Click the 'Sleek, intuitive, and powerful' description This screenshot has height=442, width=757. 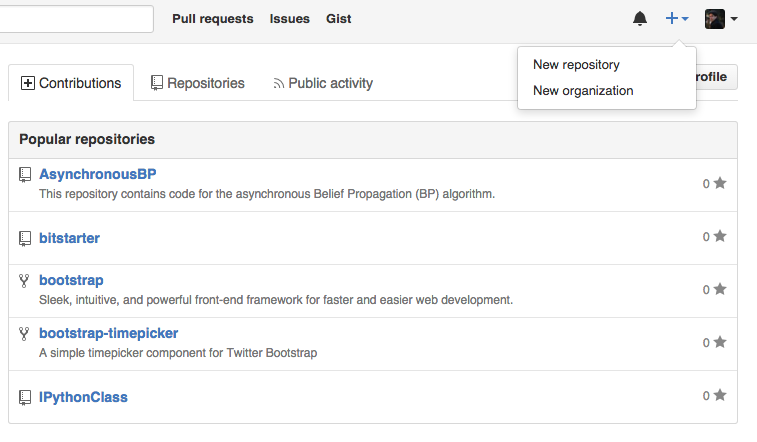(276, 300)
